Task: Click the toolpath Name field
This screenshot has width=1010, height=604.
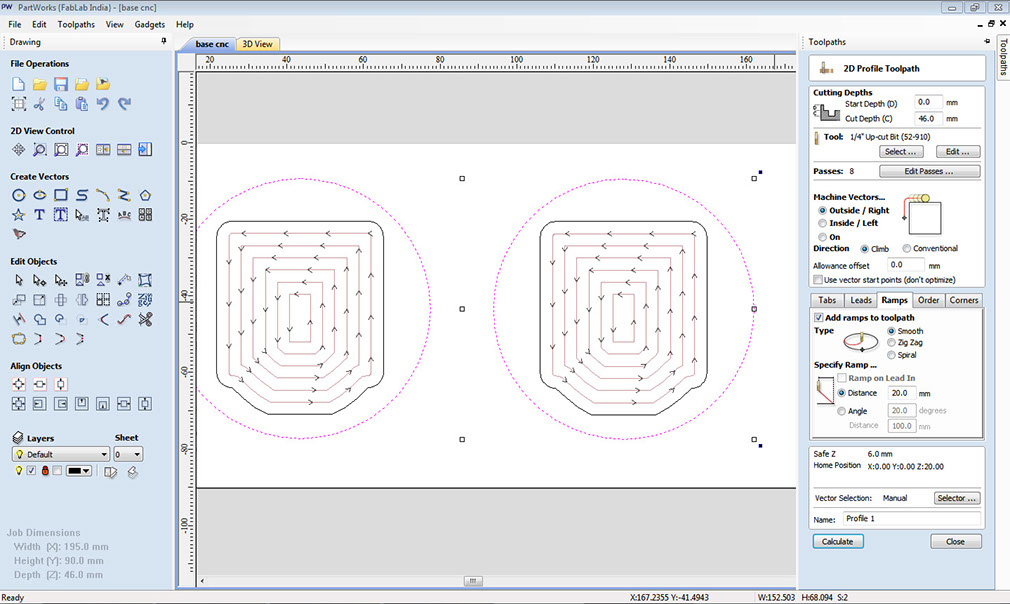Action: 911,519
